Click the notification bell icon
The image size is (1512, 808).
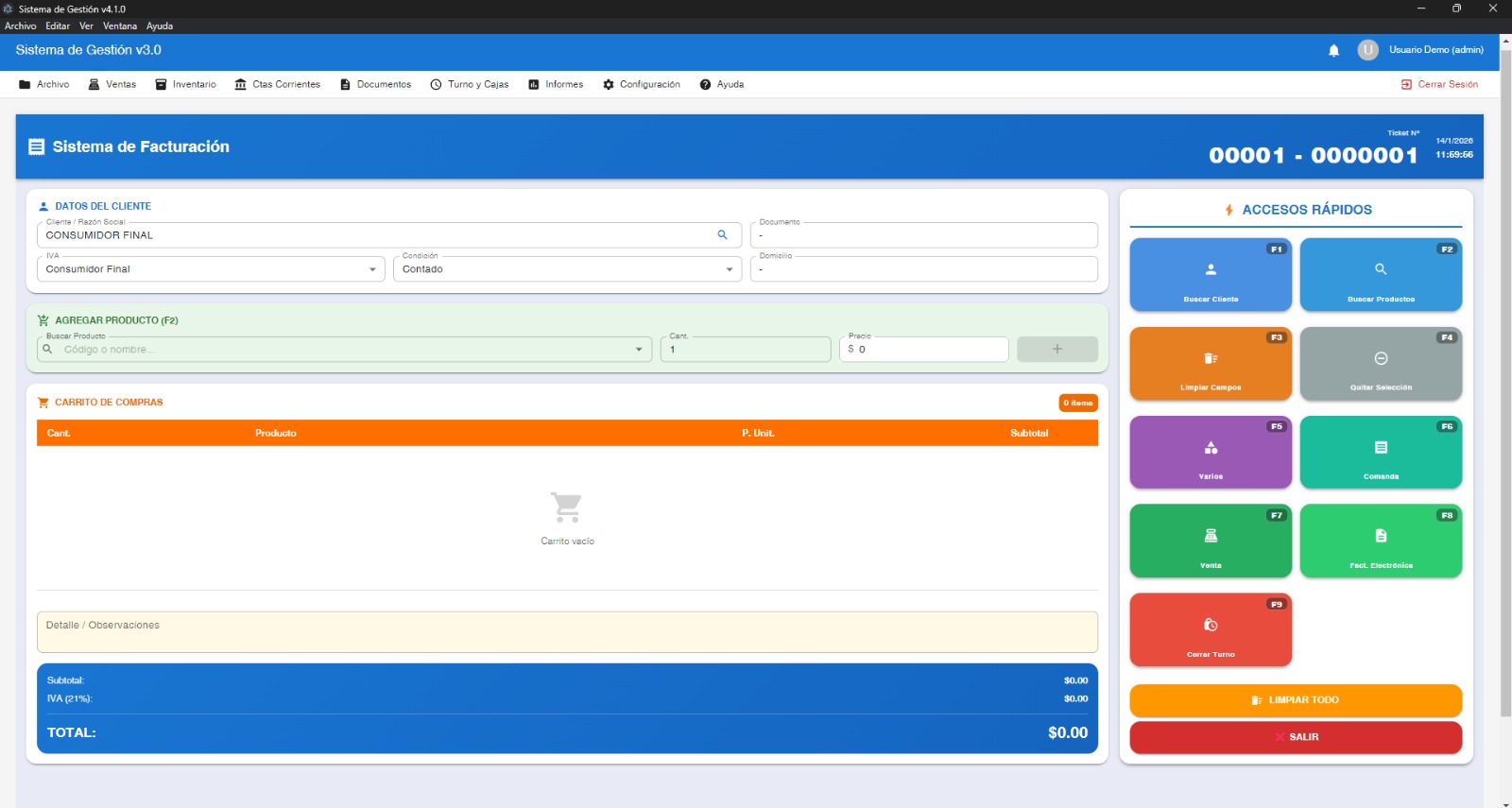point(1333,51)
